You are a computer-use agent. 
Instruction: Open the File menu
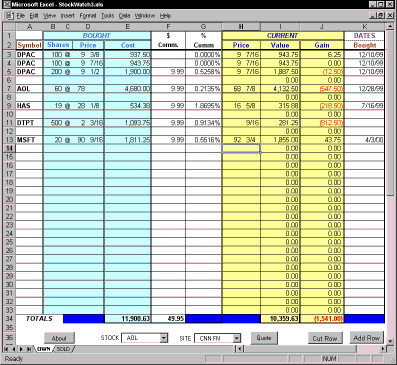21,16
